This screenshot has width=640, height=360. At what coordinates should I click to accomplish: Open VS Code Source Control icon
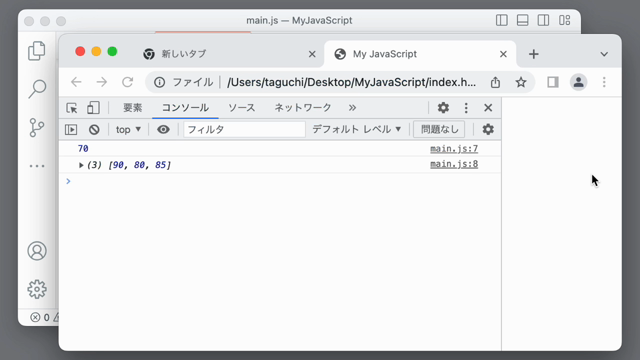[37, 128]
